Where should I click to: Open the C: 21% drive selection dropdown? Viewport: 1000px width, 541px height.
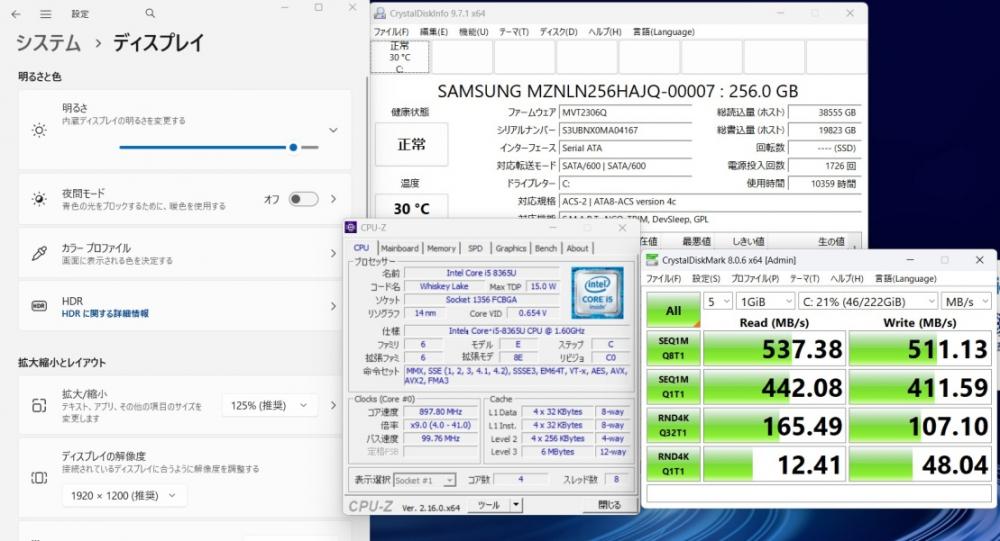tap(869, 302)
